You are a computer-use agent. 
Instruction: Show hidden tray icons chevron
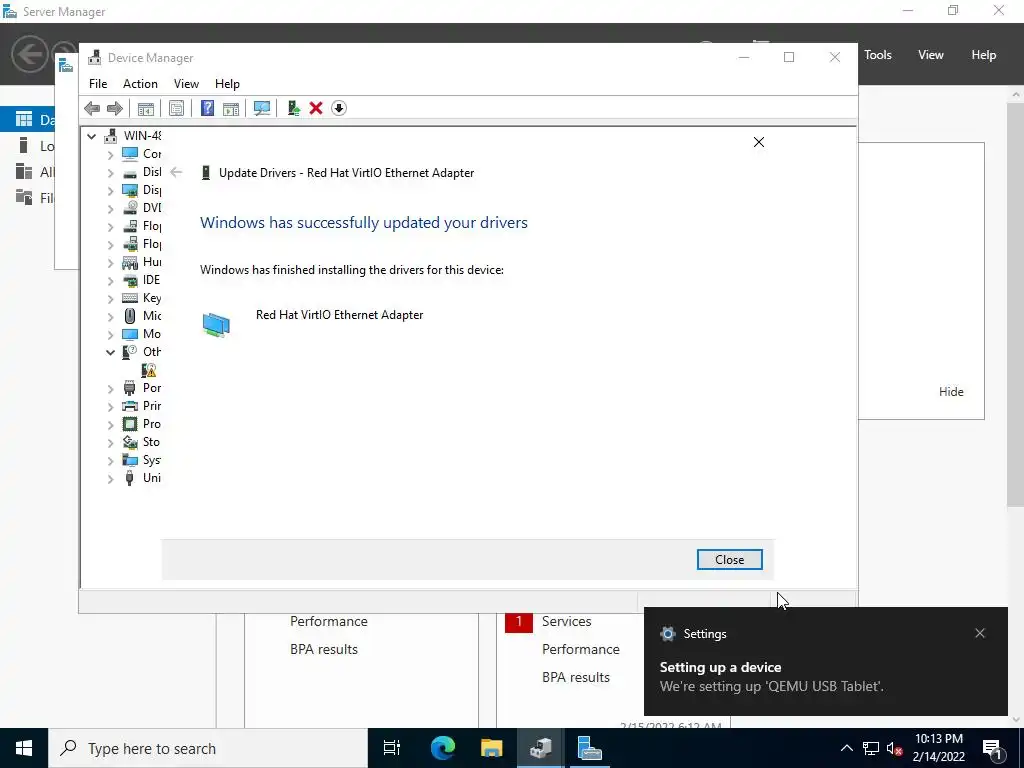click(x=846, y=748)
